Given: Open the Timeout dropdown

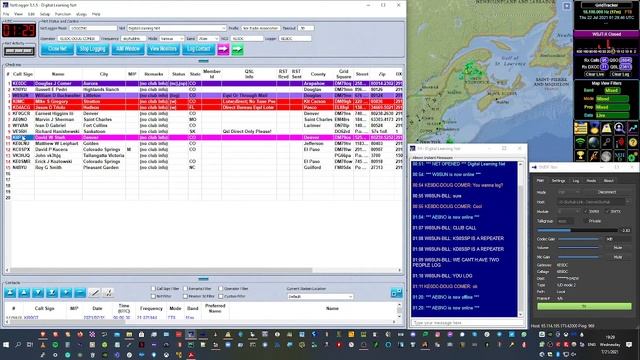Looking at the screenshot, I should [x=306, y=28].
